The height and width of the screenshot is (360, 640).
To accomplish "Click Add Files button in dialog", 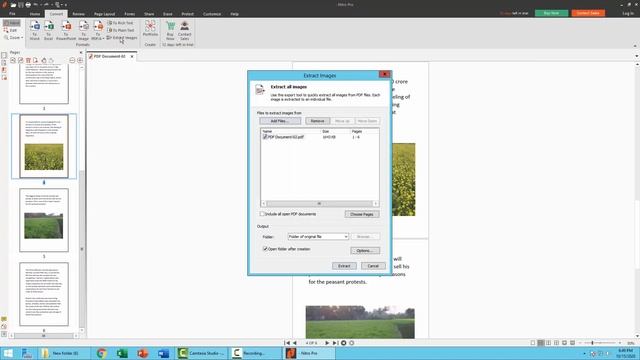I will click(280, 121).
